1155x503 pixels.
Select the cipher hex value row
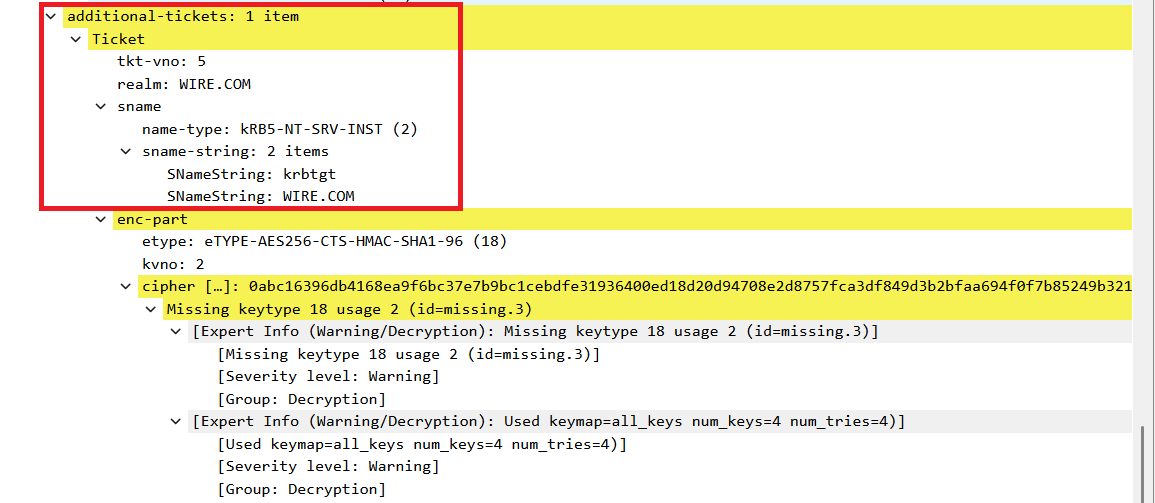click(x=635, y=286)
